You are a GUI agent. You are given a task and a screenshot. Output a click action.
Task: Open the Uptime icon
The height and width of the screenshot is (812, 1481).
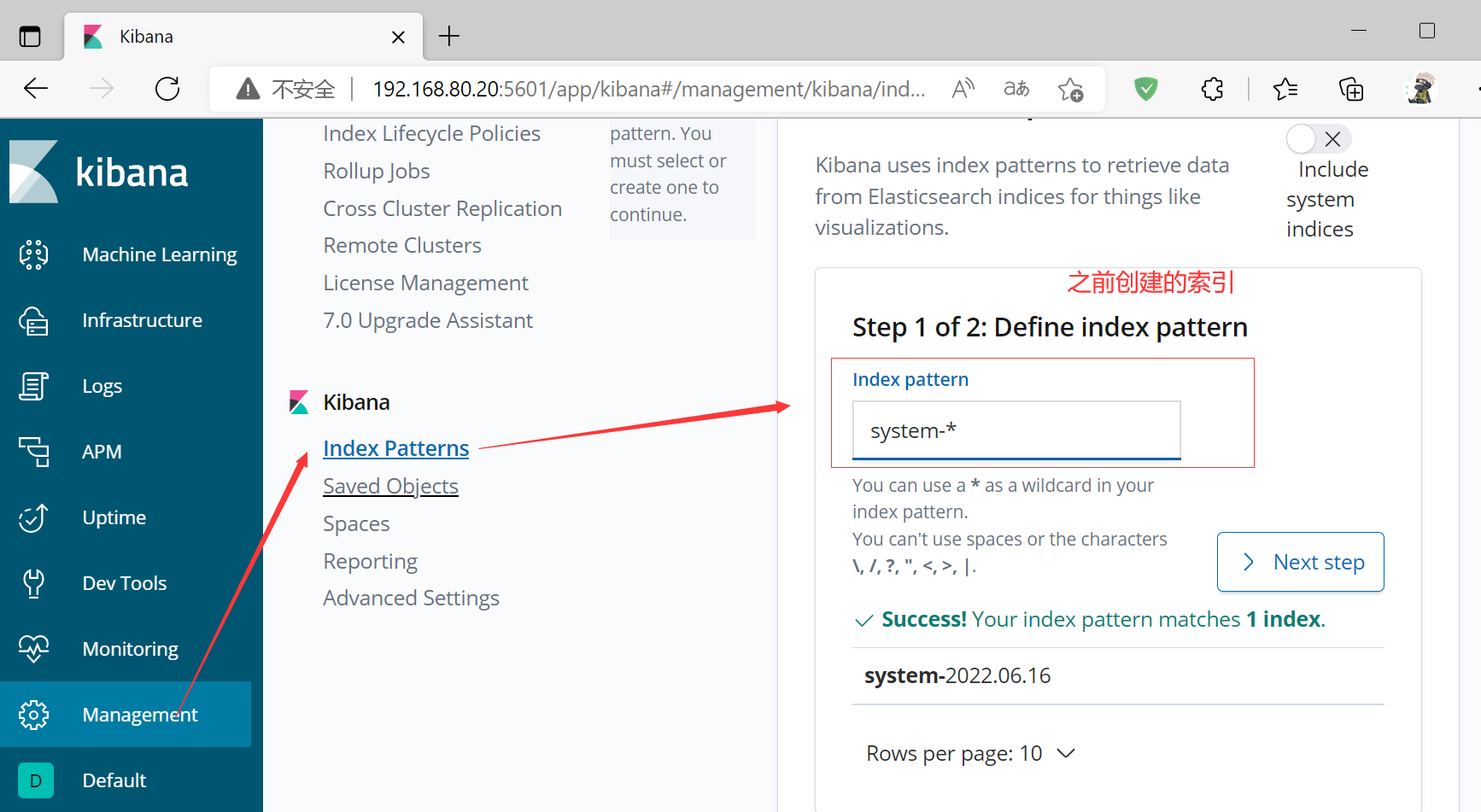pos(34,517)
